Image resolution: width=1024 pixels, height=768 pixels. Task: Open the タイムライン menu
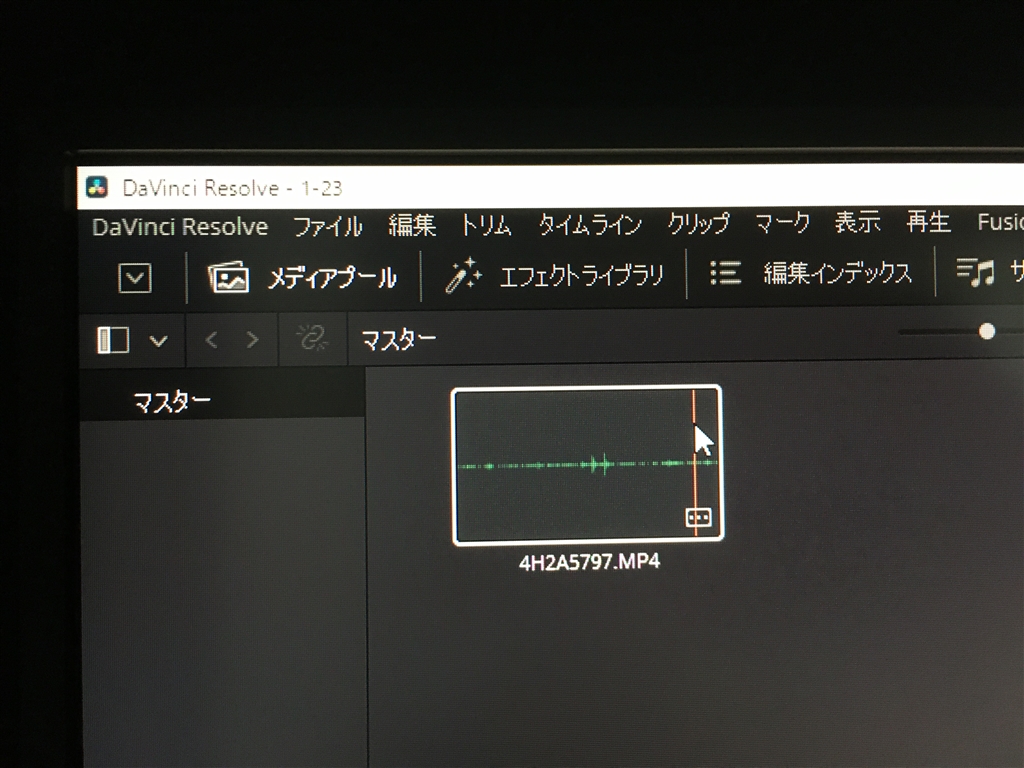(590, 225)
